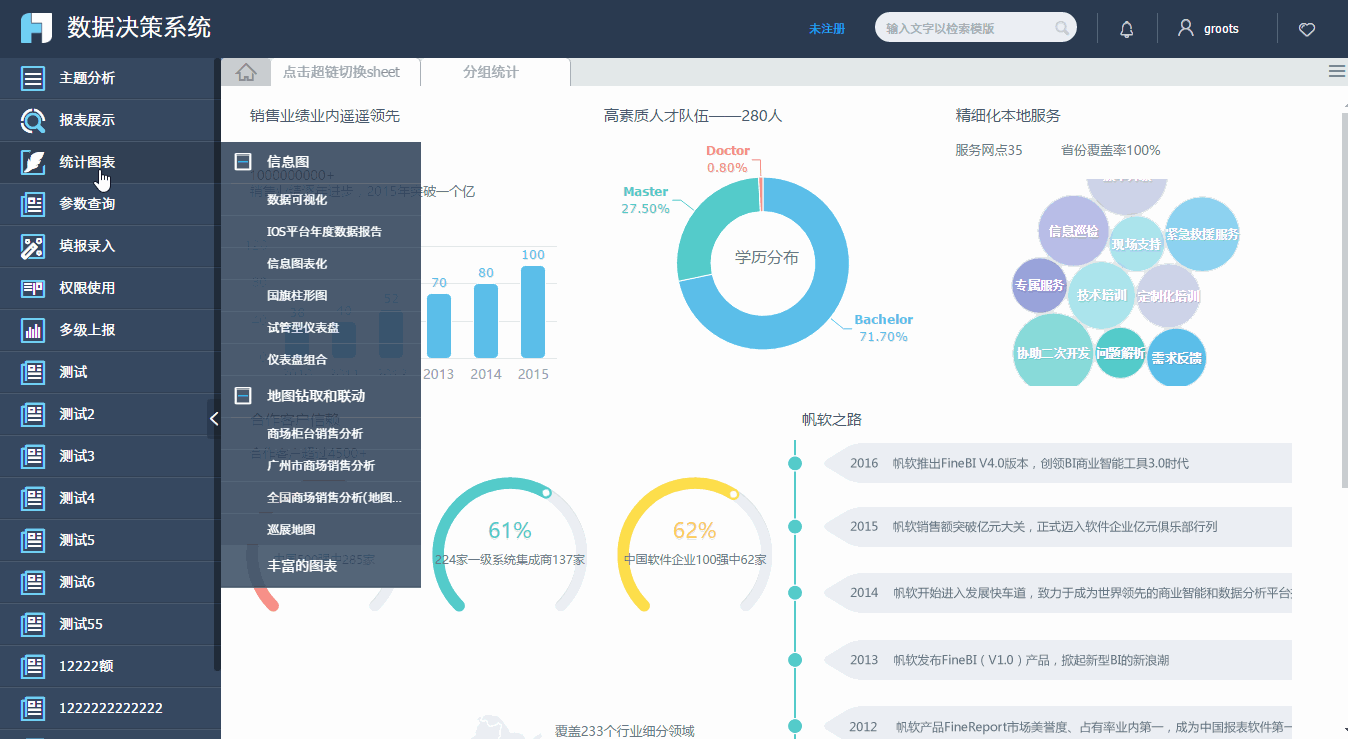Click the 测试4 sidebar icon
The width and height of the screenshot is (1348, 739).
tap(33, 498)
